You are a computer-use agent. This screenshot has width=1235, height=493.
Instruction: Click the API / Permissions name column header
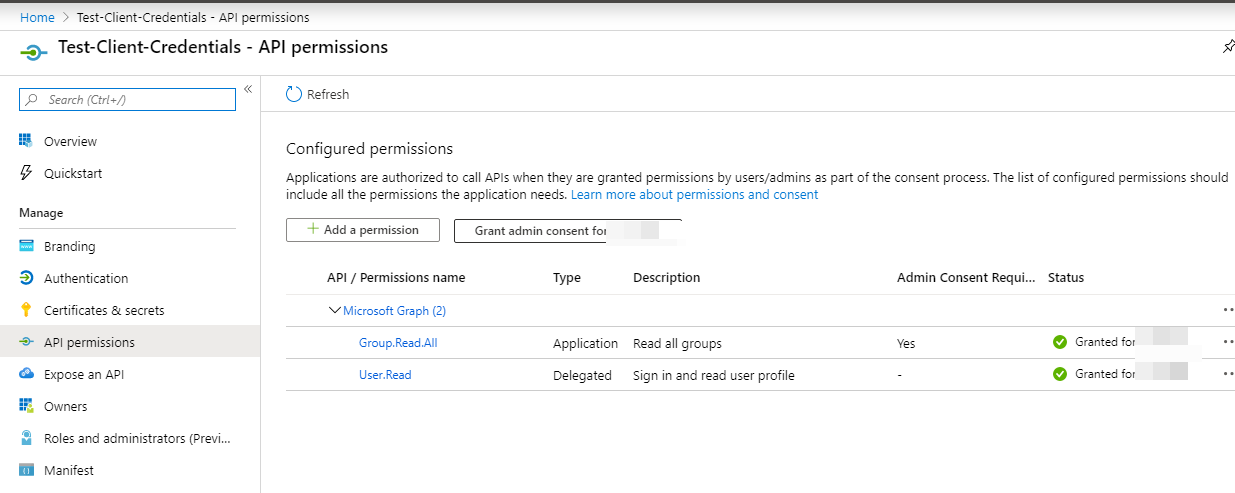396,277
